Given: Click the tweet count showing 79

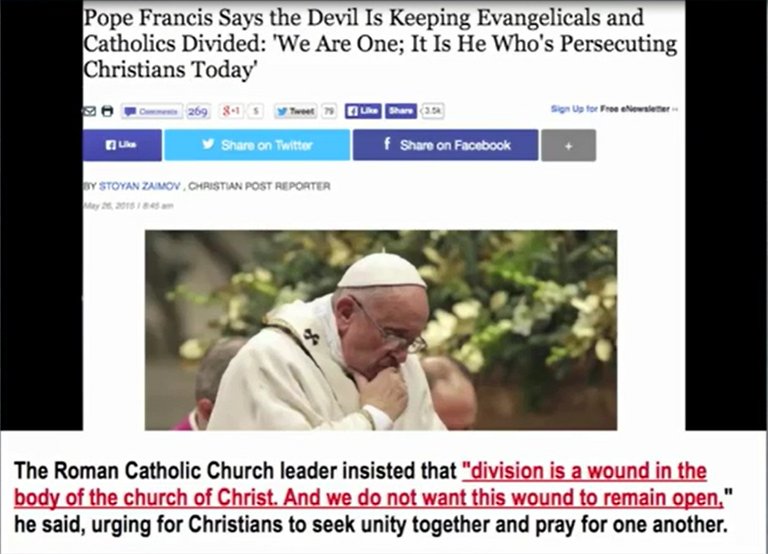Looking at the screenshot, I should point(329,111).
